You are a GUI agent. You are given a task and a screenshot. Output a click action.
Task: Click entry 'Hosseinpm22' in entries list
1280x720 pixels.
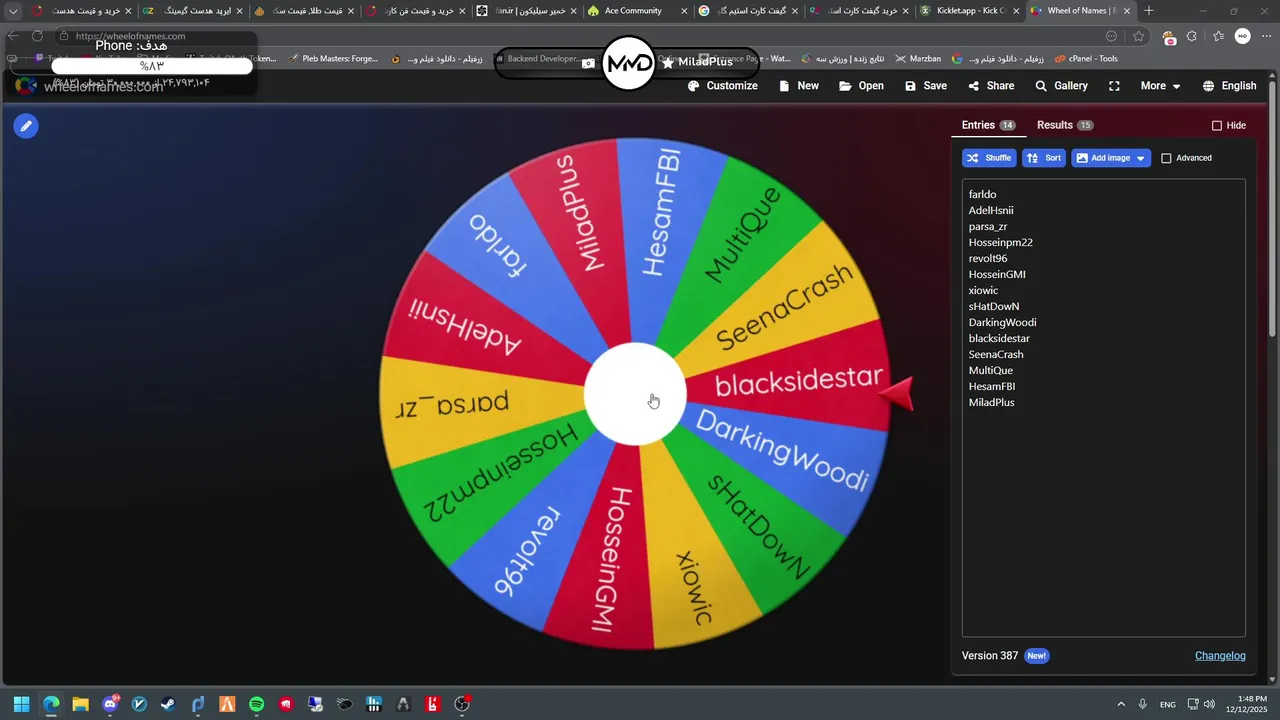pos(1000,242)
